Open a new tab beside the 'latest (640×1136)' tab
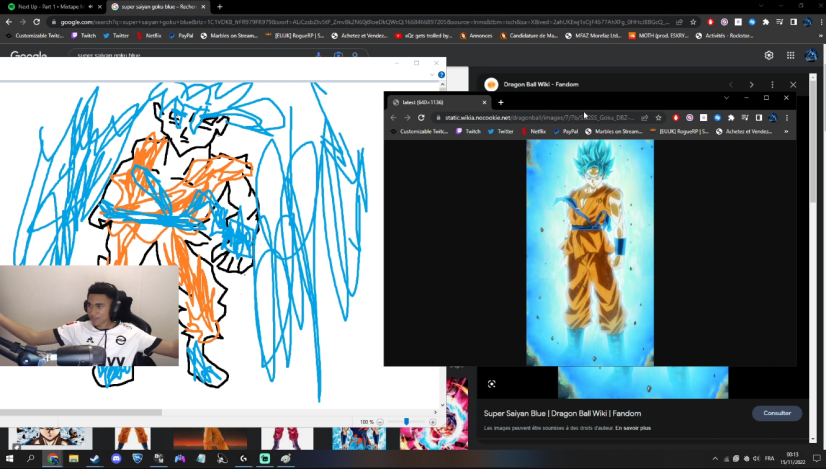 click(501, 102)
